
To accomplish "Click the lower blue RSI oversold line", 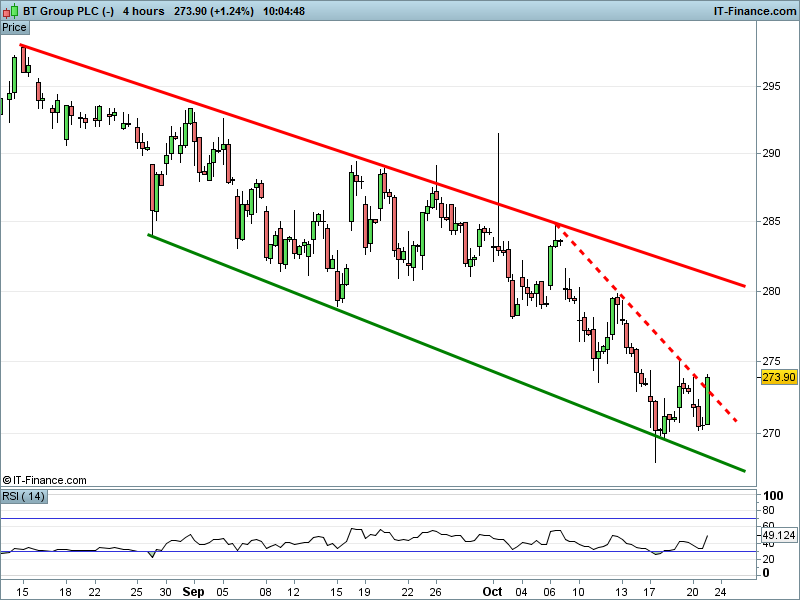I will click(378, 552).
